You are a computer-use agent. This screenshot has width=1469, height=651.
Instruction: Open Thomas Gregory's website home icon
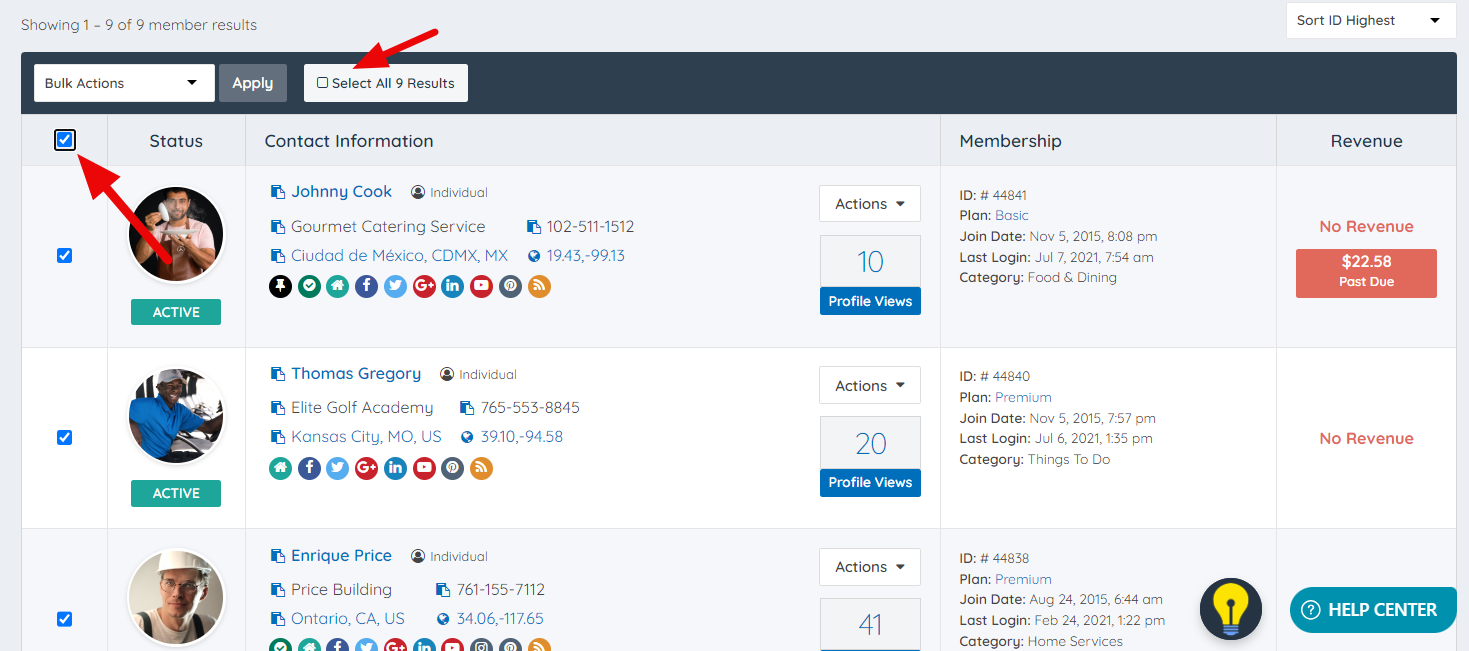click(281, 468)
